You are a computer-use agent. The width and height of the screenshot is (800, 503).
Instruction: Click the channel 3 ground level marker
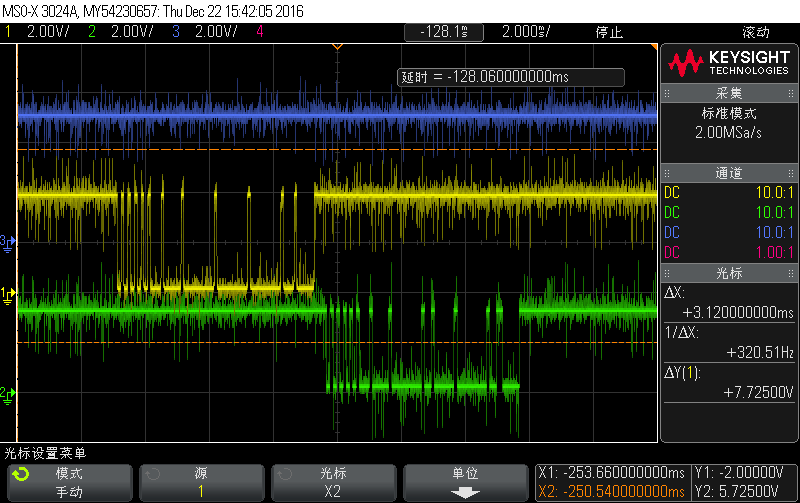(x=8, y=243)
